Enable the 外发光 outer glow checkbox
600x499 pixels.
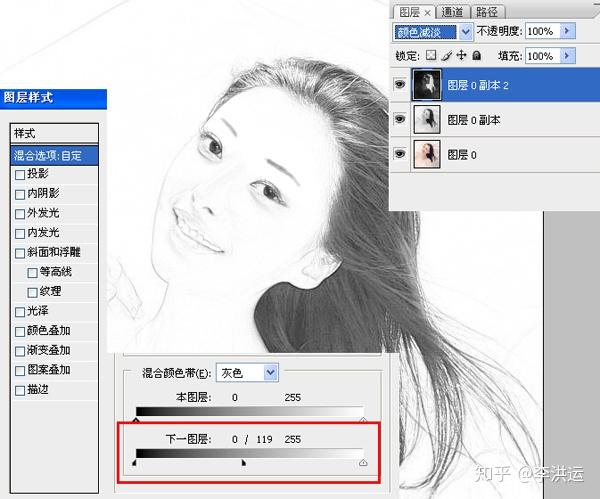20,214
